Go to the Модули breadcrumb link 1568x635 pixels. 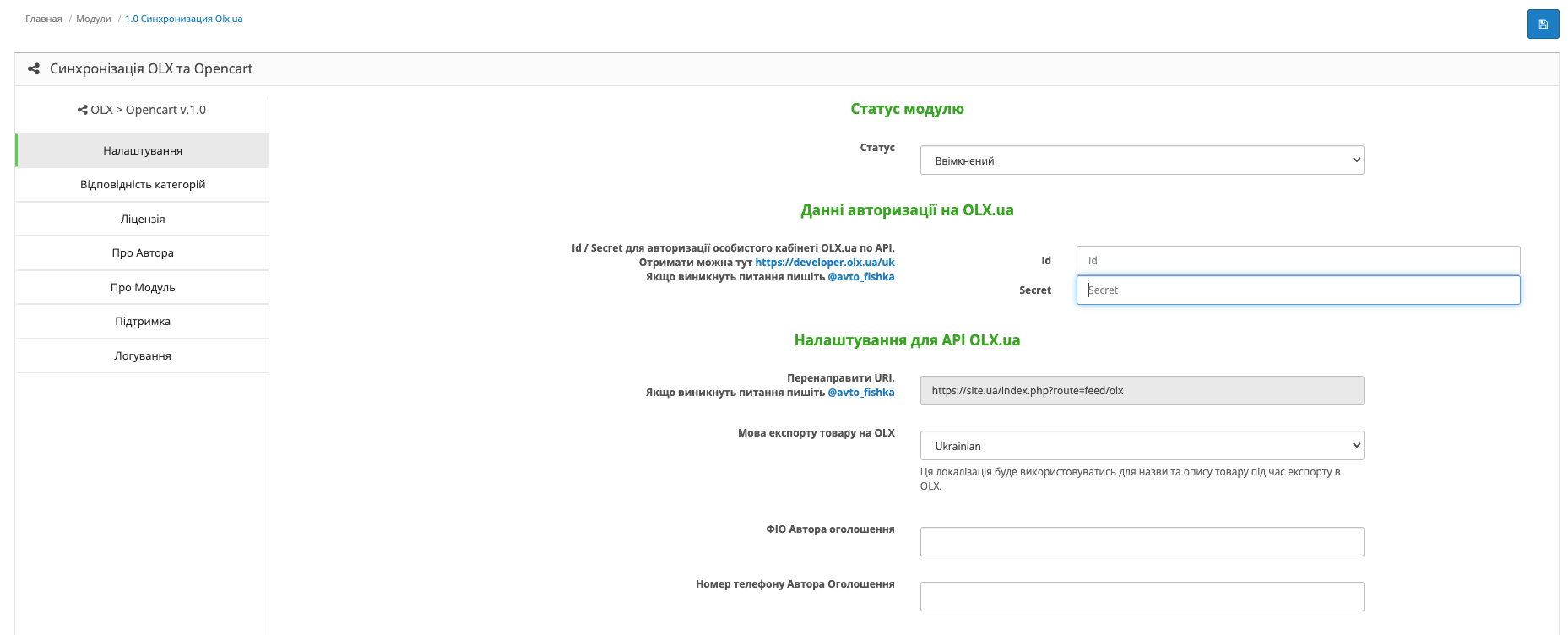(94, 19)
